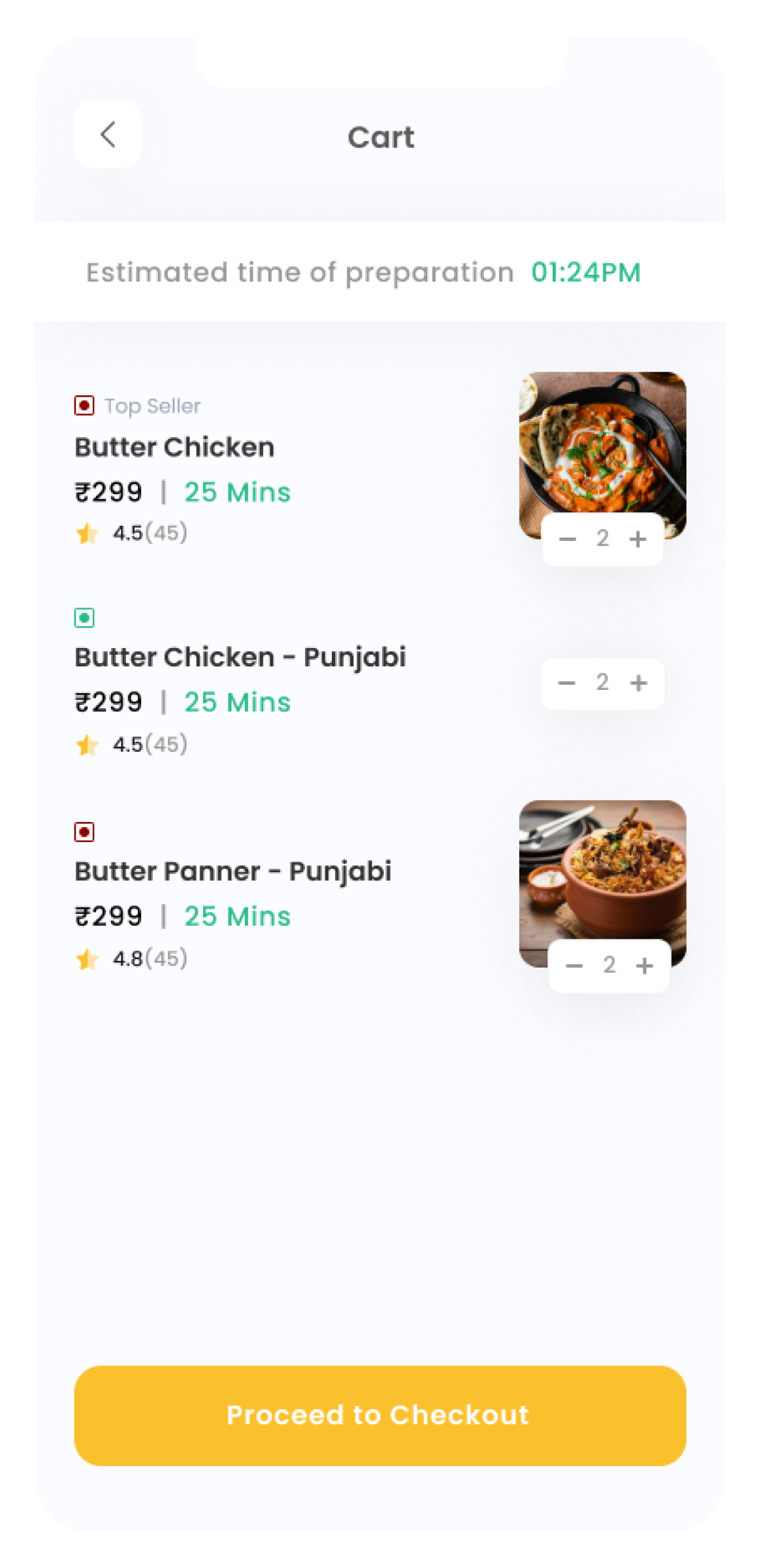This screenshot has width=761, height=1568.
Task: Click the Top Seller label
Action: click(x=153, y=406)
